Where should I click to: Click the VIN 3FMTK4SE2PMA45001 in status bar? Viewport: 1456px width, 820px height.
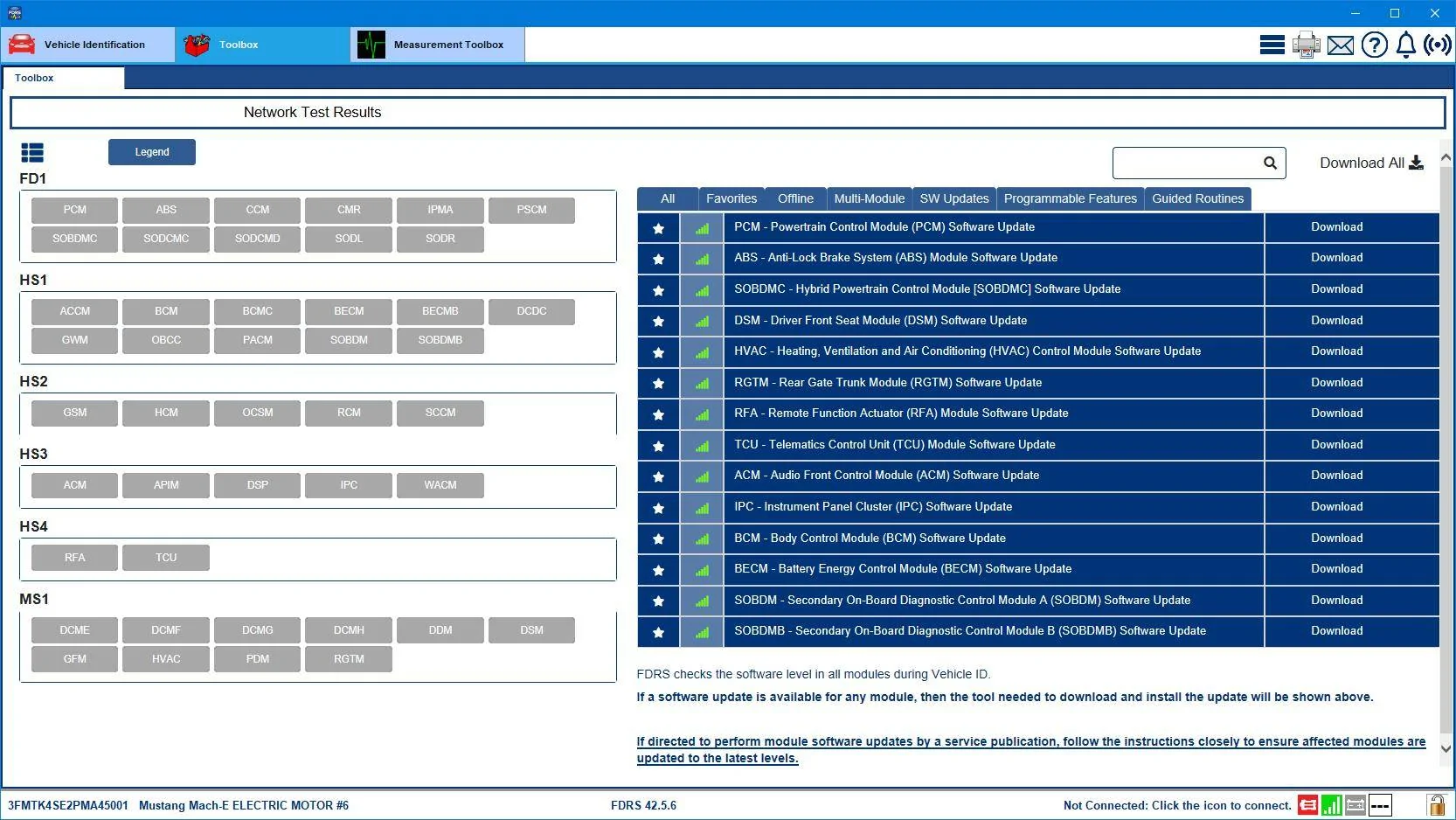tap(68, 806)
